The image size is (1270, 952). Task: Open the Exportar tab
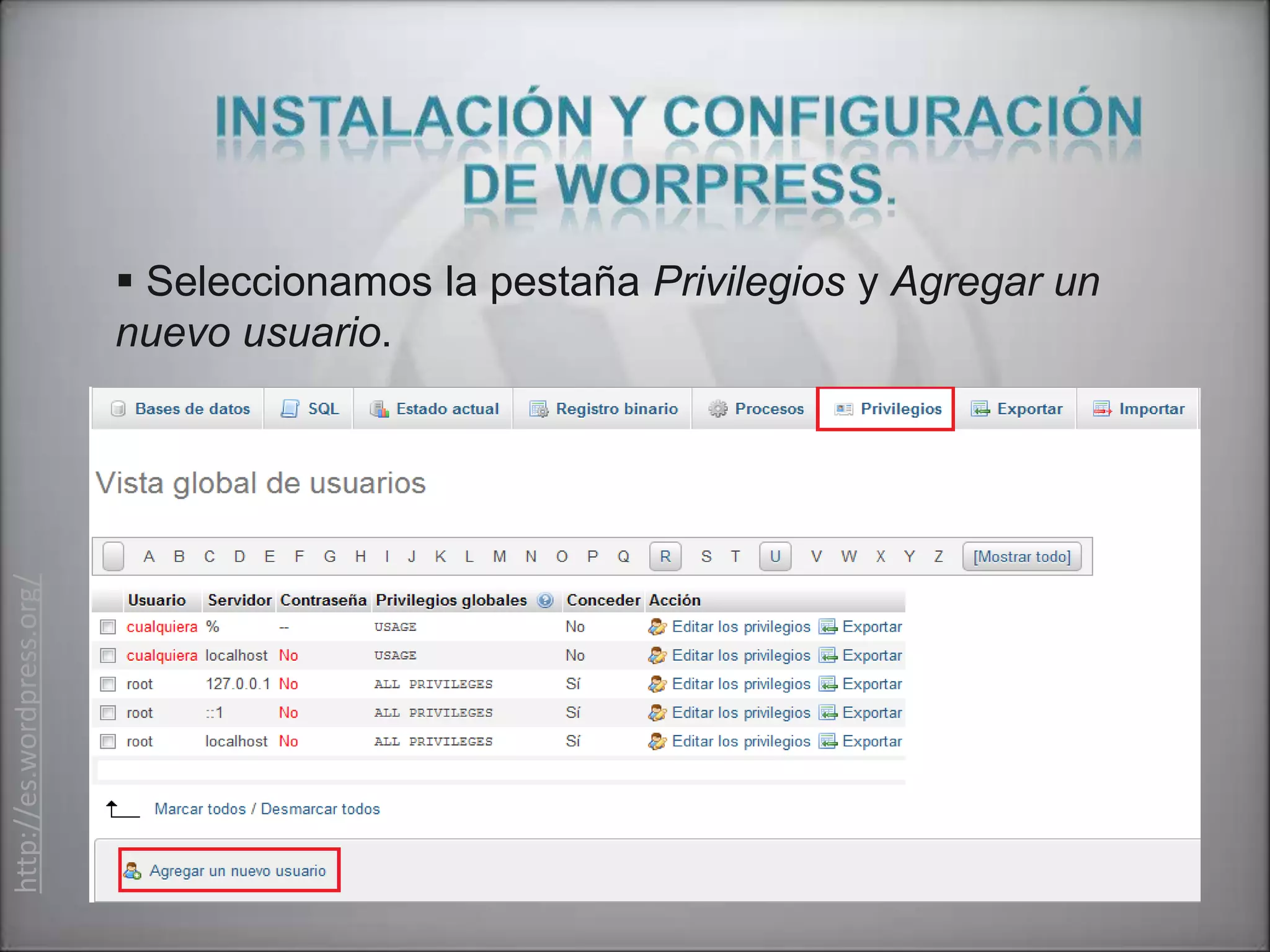1015,409
